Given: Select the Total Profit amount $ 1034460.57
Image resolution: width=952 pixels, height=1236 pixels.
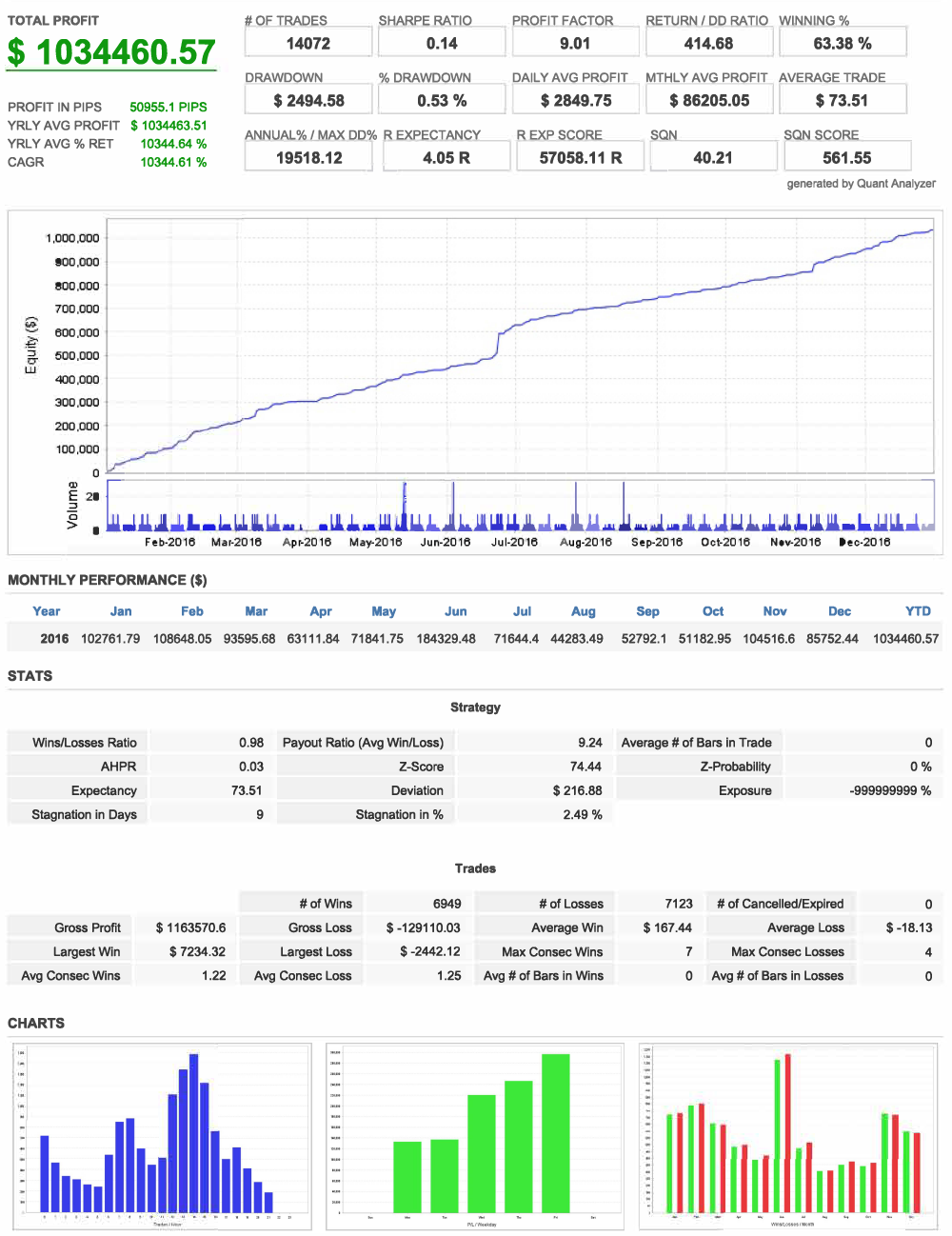Looking at the screenshot, I should tap(111, 52).
